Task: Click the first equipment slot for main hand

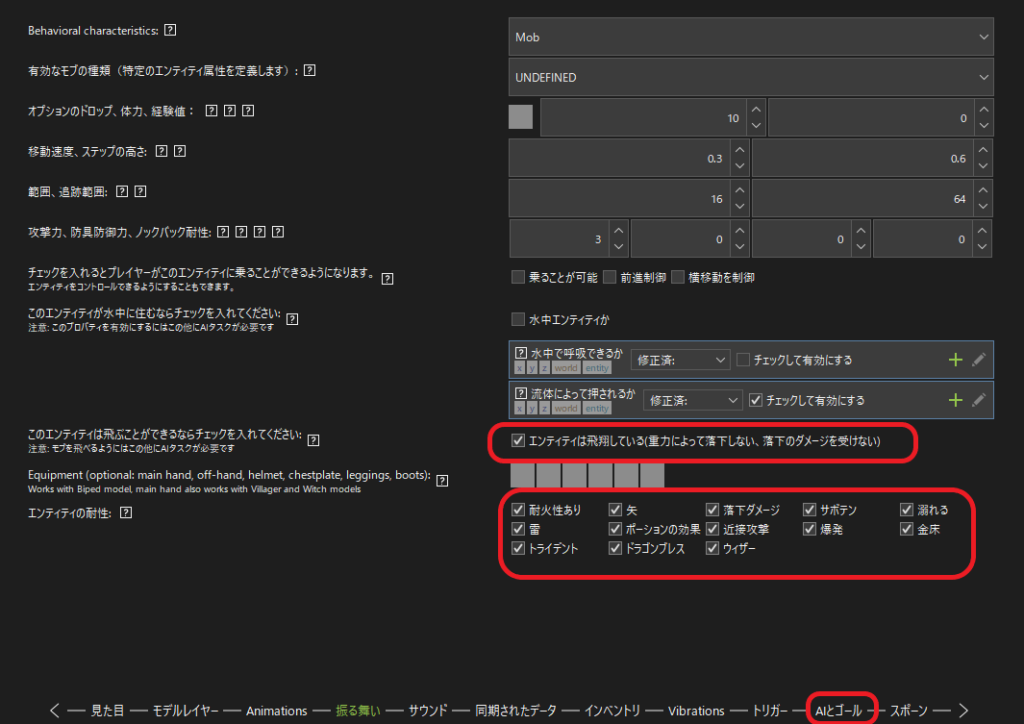Action: (x=522, y=475)
